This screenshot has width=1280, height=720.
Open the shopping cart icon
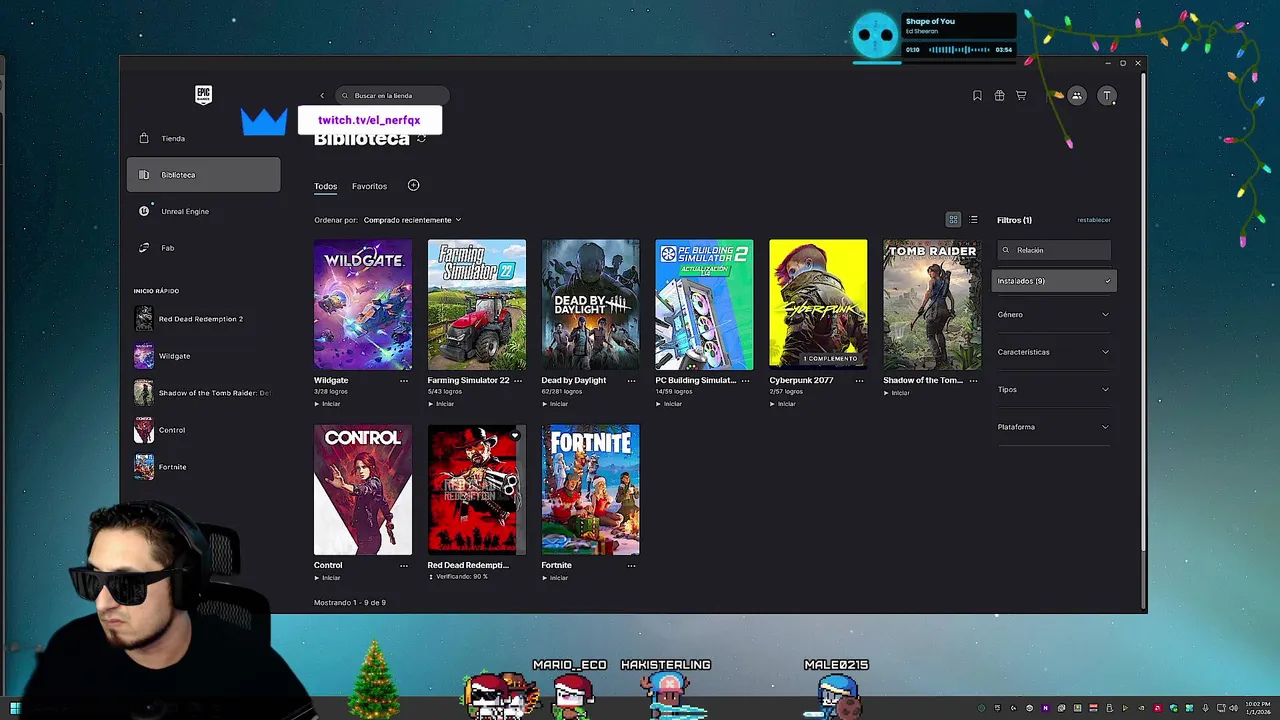click(x=1021, y=96)
